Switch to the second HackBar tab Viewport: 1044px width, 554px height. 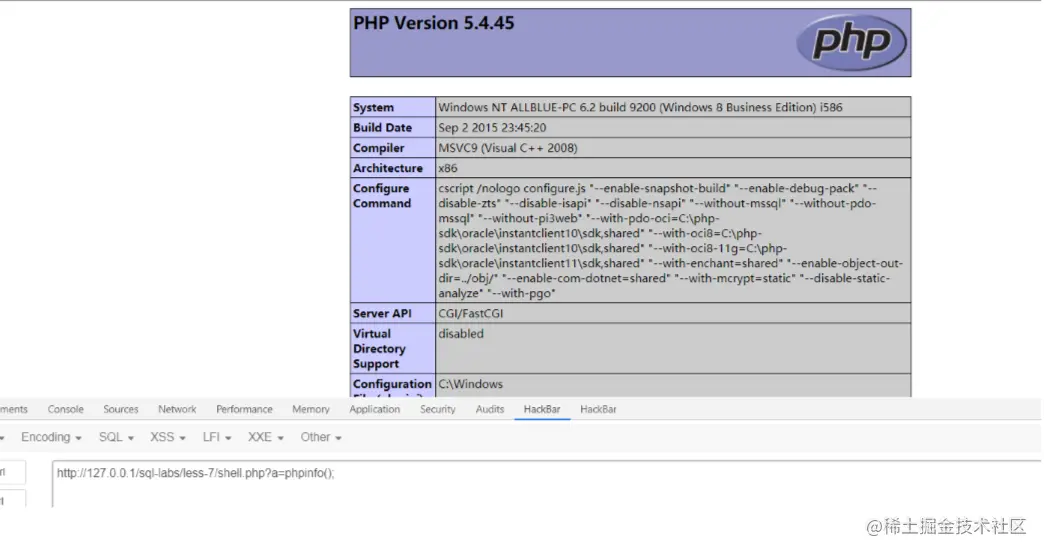(598, 410)
